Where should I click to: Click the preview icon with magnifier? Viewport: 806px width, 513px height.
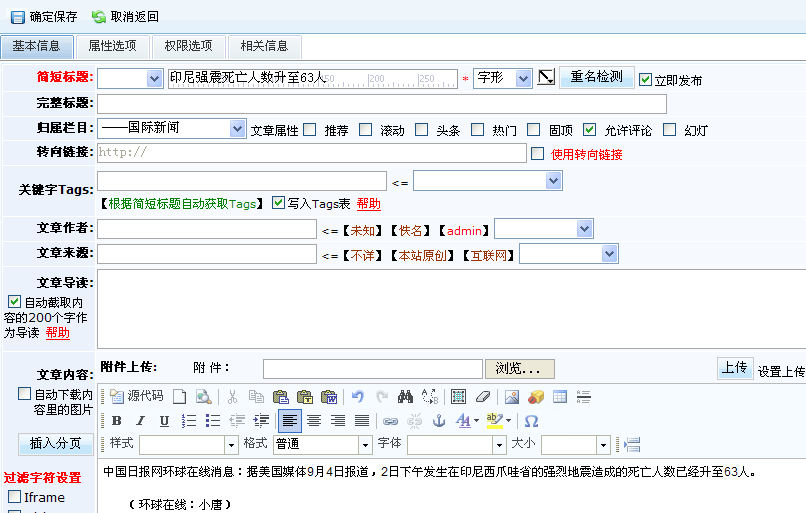tap(204, 396)
